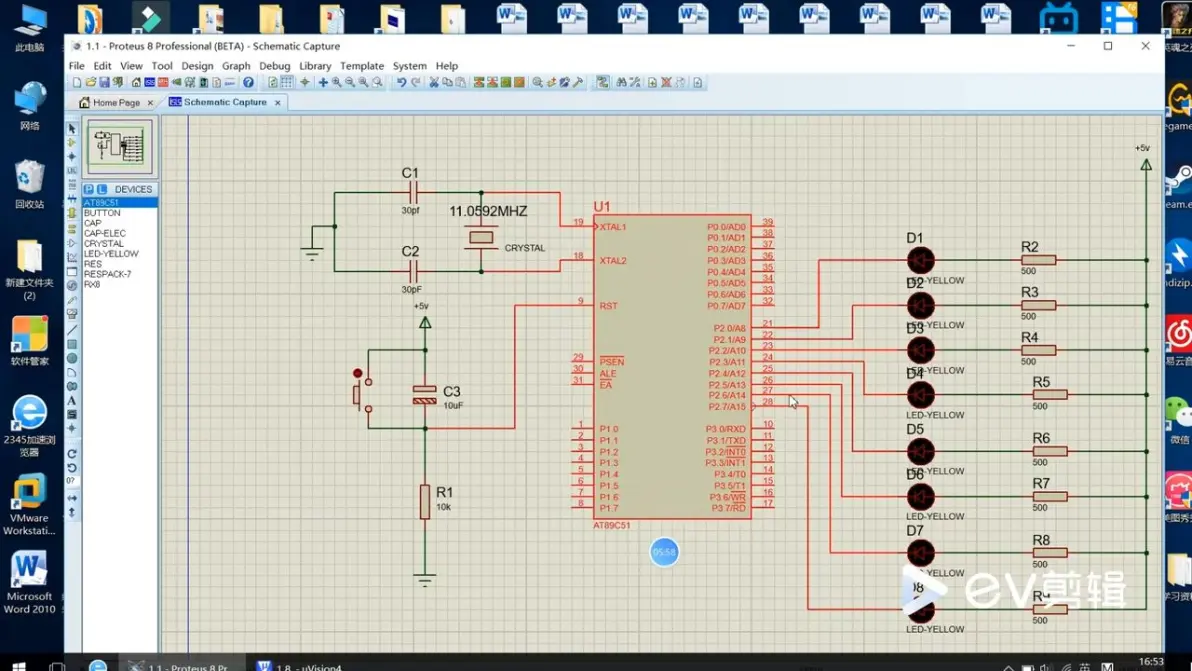Click the Component Mode tool in sidebar
Viewport: 1192px width, 671px height.
click(x=72, y=143)
